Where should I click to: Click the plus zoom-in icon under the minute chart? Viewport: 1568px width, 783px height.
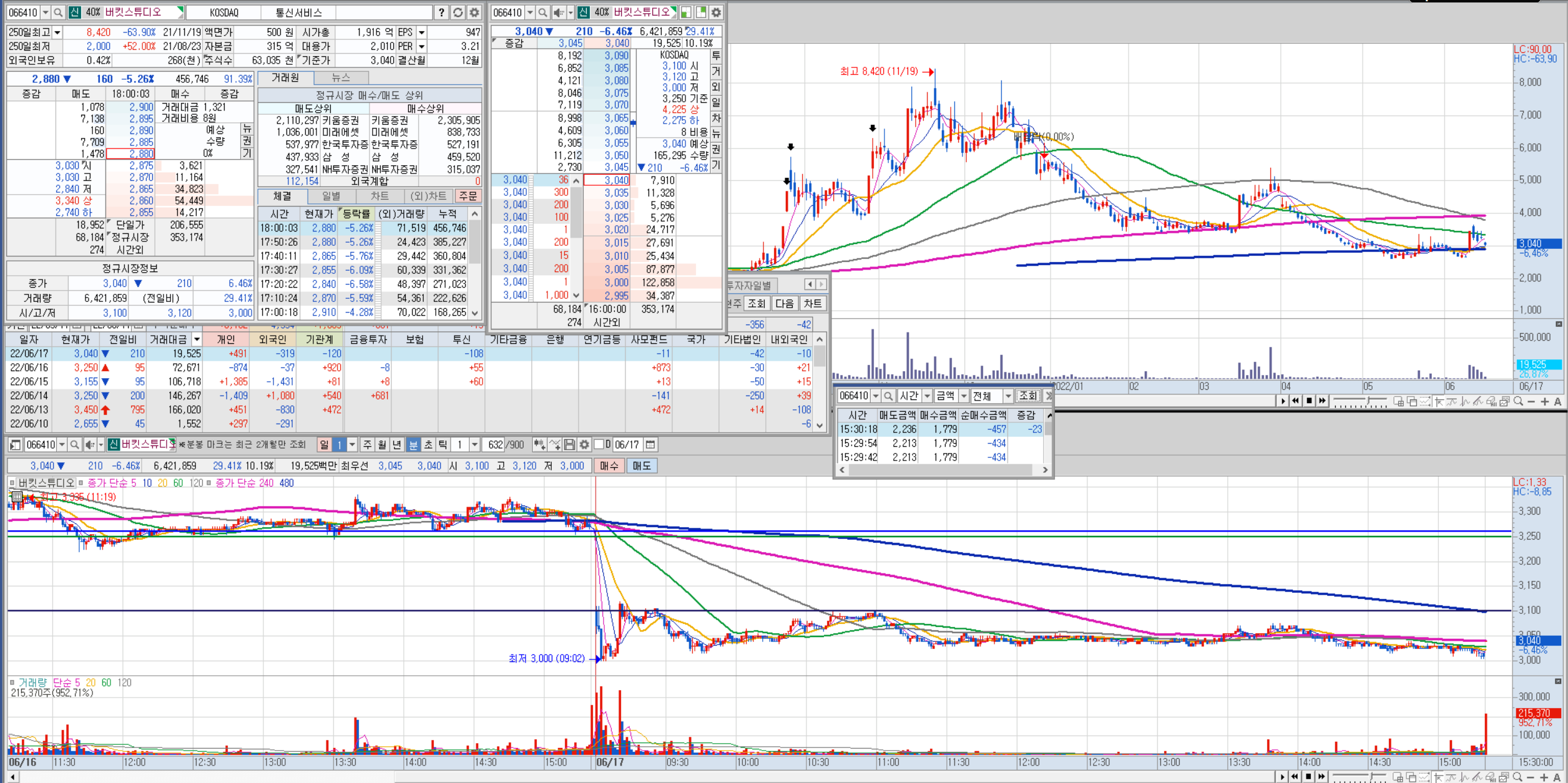[x=1545, y=777]
